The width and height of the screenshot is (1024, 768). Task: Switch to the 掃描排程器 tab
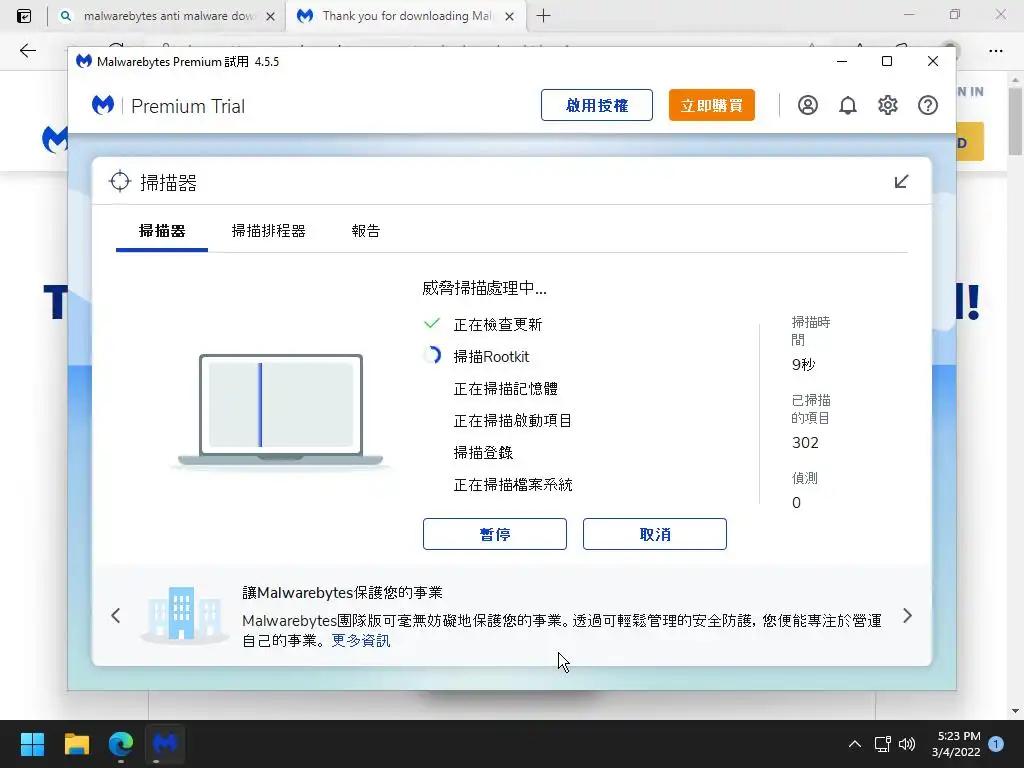click(x=268, y=231)
